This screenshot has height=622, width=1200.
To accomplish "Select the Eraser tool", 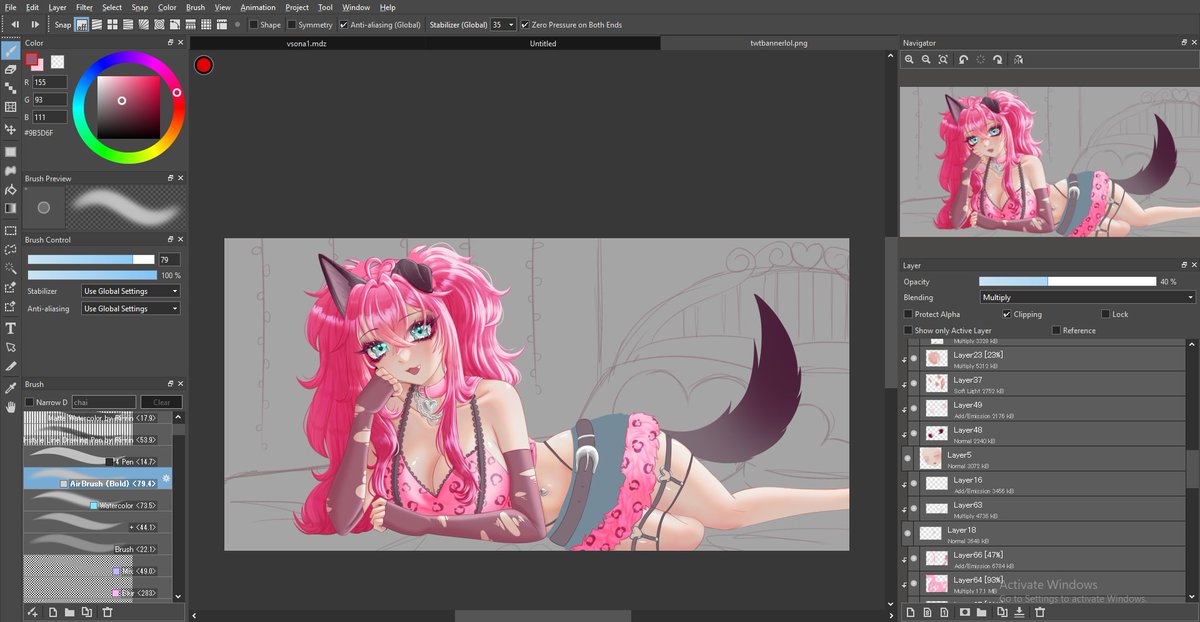I will (10, 69).
